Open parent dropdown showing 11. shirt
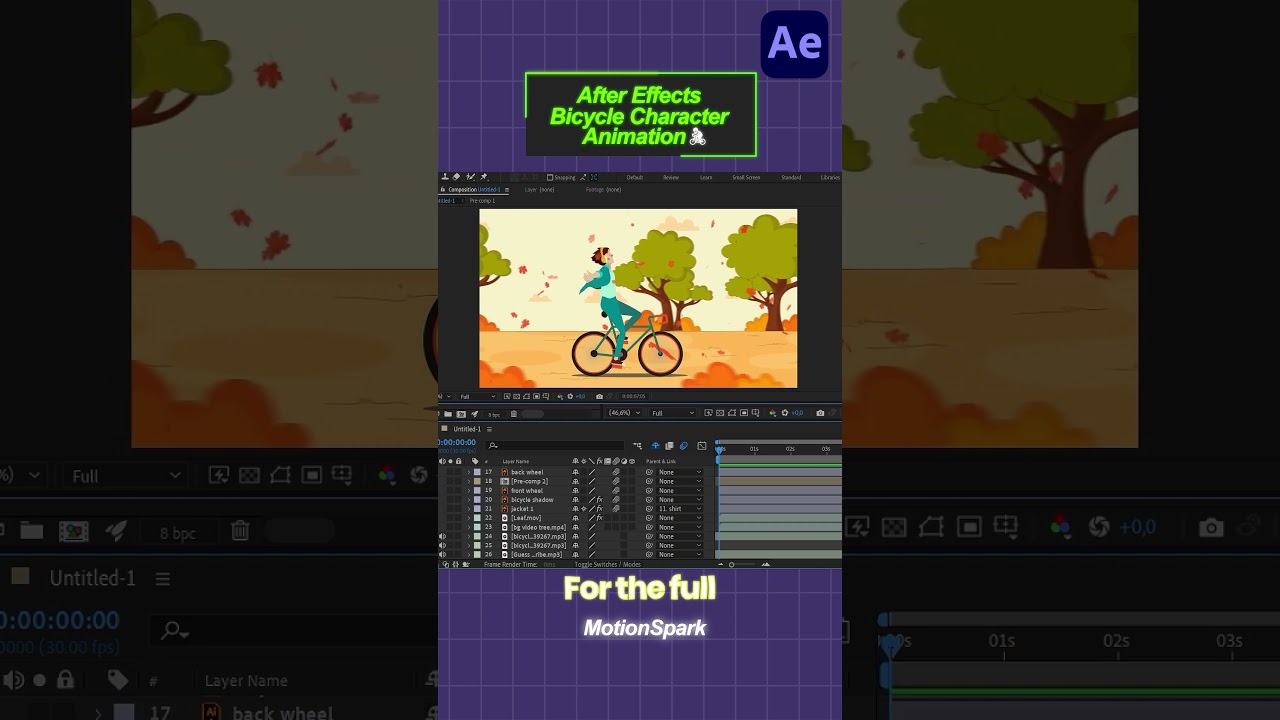Image resolution: width=1280 pixels, height=720 pixels. coord(680,509)
